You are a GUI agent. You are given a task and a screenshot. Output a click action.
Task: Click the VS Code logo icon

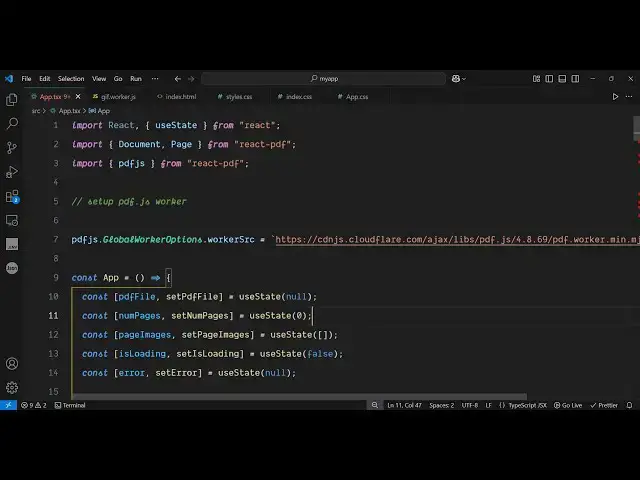click(9, 79)
